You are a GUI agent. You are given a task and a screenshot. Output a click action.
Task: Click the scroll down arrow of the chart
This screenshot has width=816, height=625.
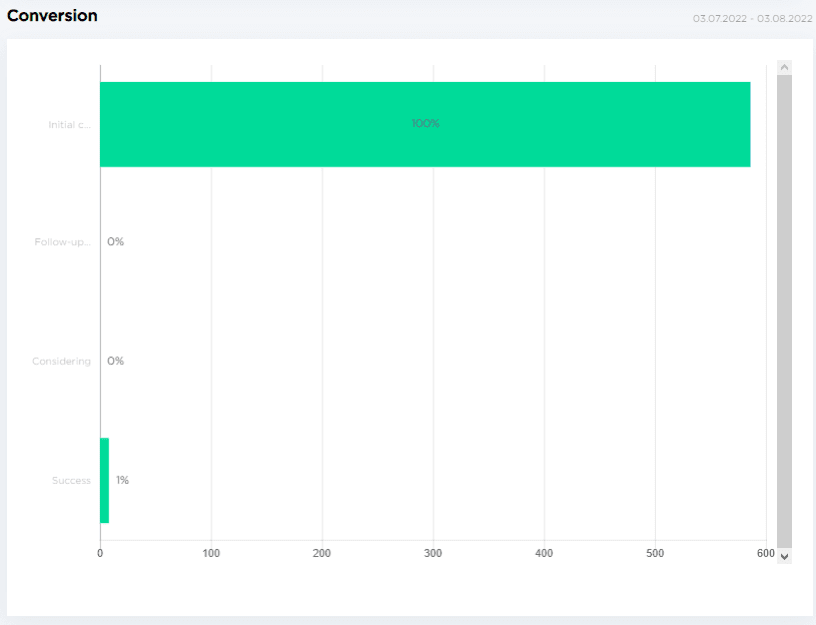click(784, 555)
